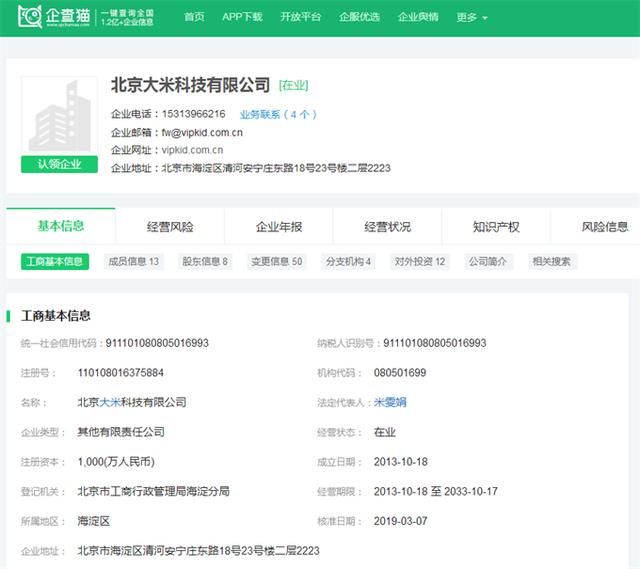The image size is (640, 569).
Task: Click the 所属地区 value 海淀区
Action: click(94, 521)
